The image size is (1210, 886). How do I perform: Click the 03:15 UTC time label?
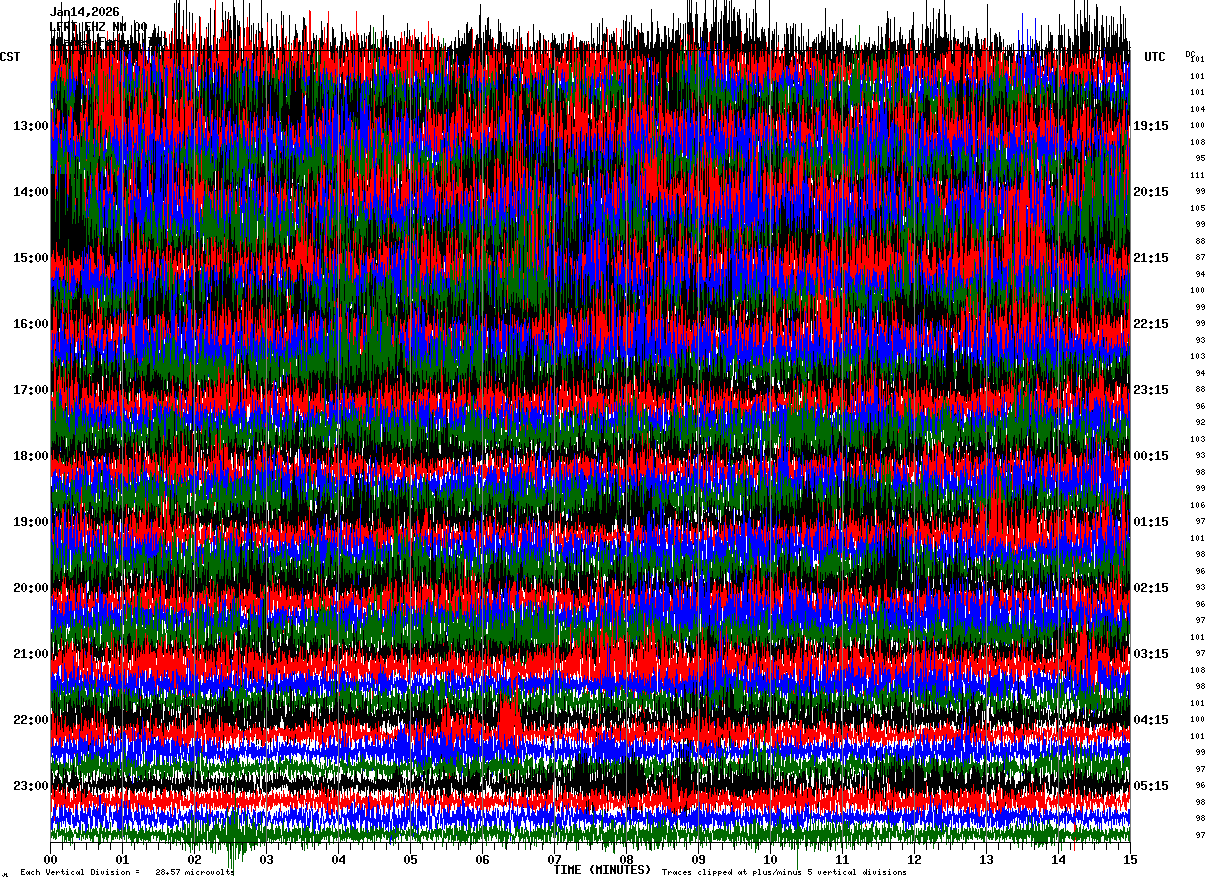pos(1151,654)
